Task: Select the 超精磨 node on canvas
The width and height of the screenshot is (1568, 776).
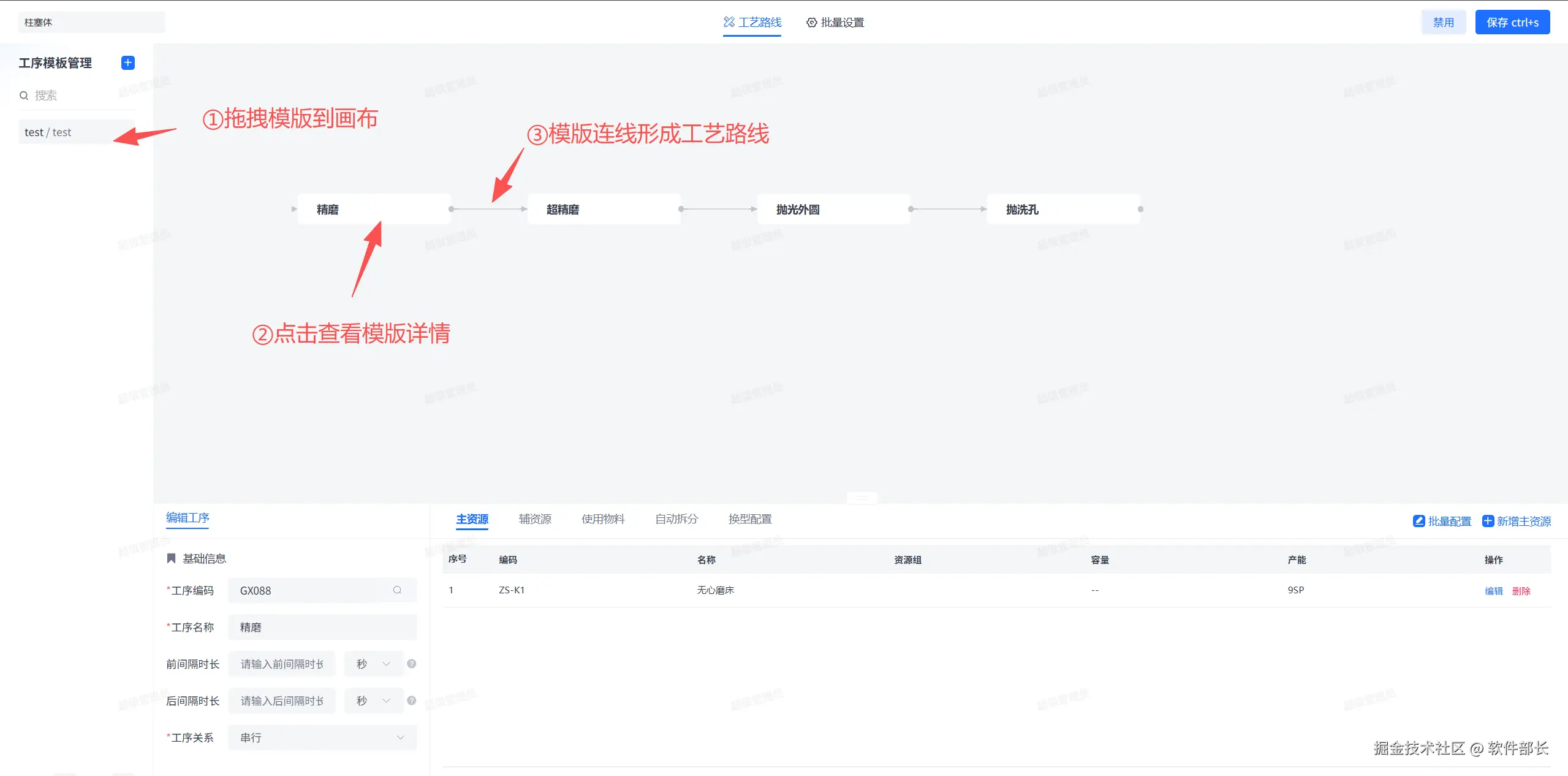Action: [604, 210]
